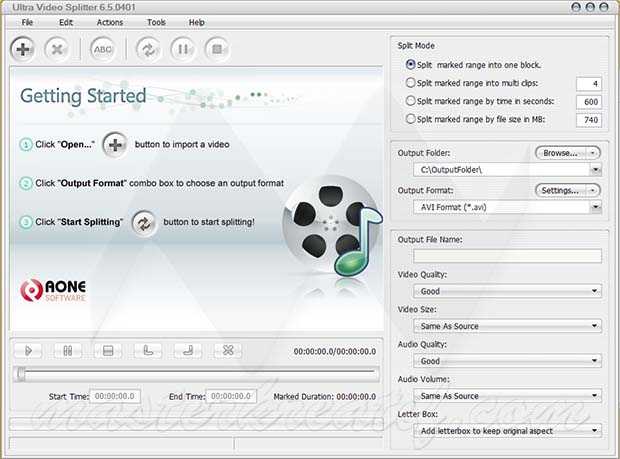Open the Video Quality dropdown

[x=507, y=291]
